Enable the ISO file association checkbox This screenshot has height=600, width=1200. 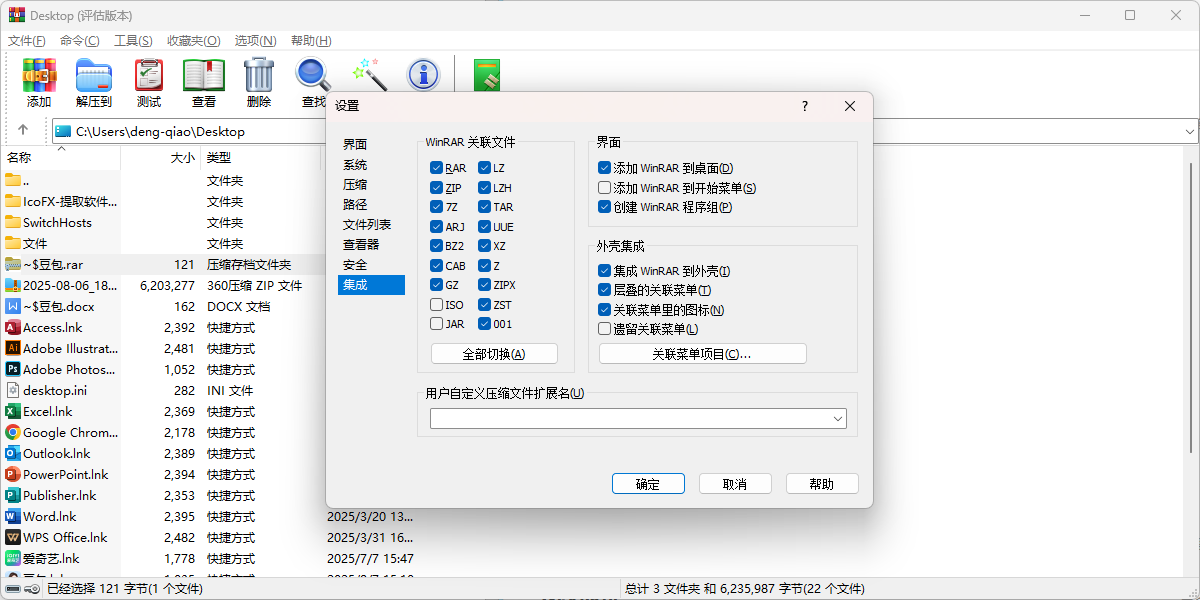pyautogui.click(x=436, y=304)
